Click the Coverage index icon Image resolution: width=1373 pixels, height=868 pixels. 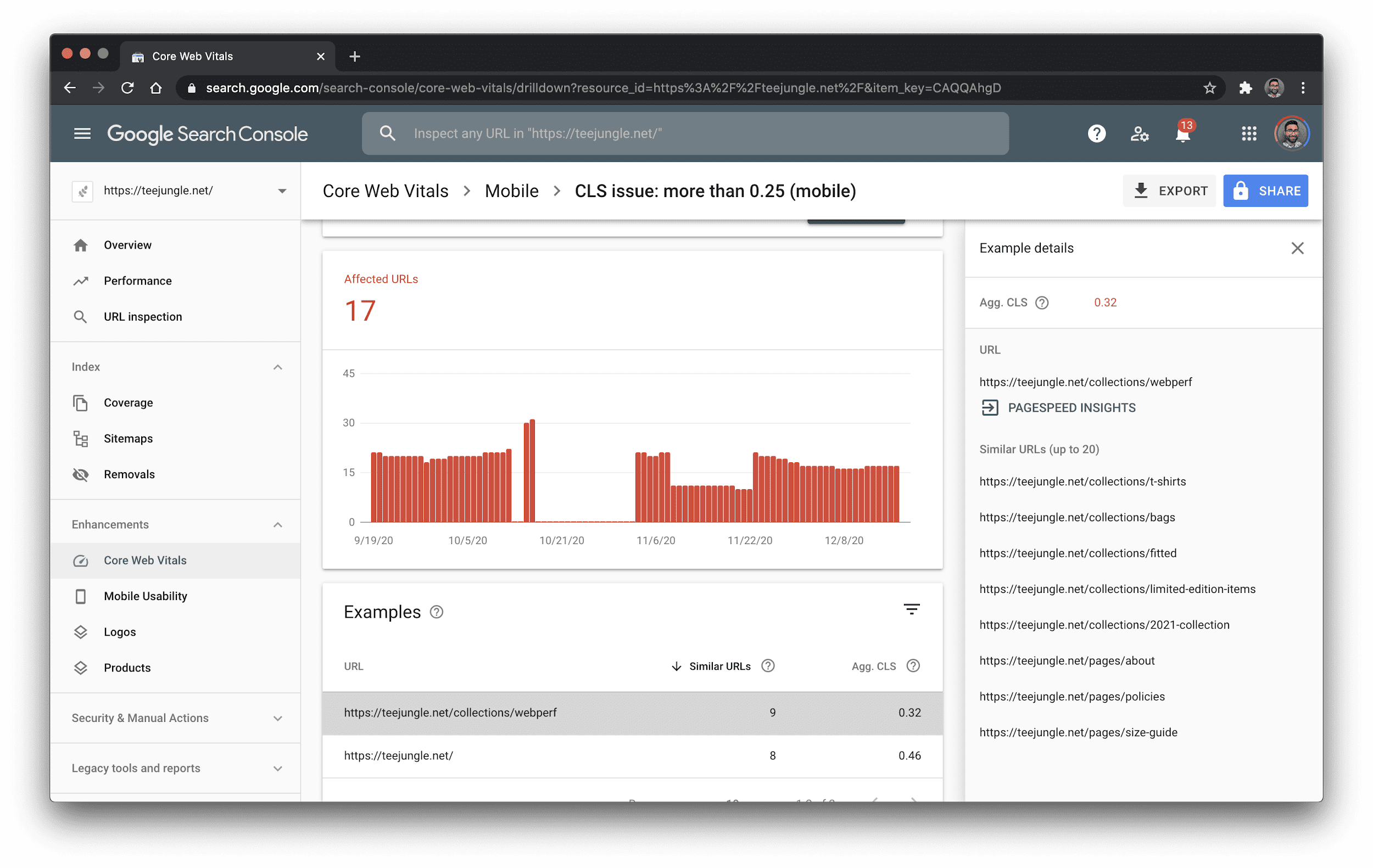[x=81, y=402]
